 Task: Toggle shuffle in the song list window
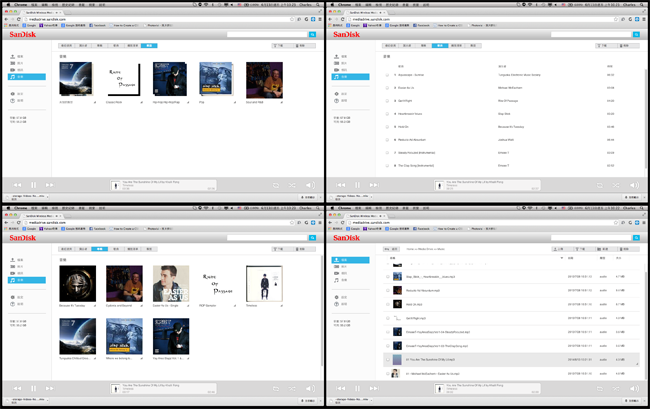tap(616, 185)
